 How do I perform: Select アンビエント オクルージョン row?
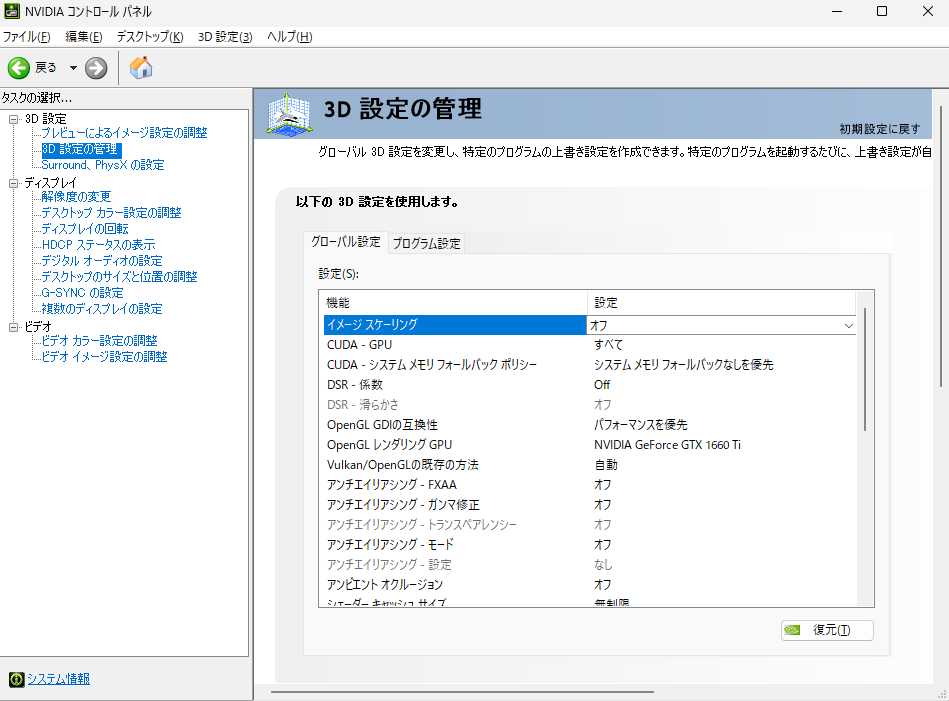[x=590, y=585]
